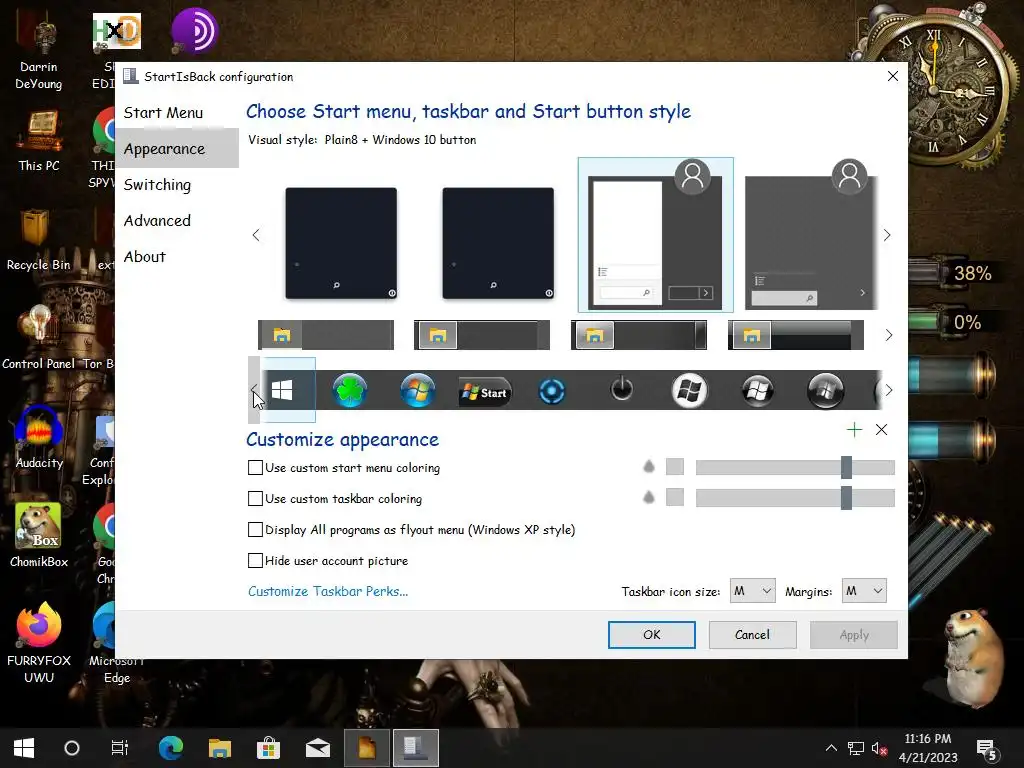Show hidden system tray icons
This screenshot has width=1024, height=768.
pos(831,748)
